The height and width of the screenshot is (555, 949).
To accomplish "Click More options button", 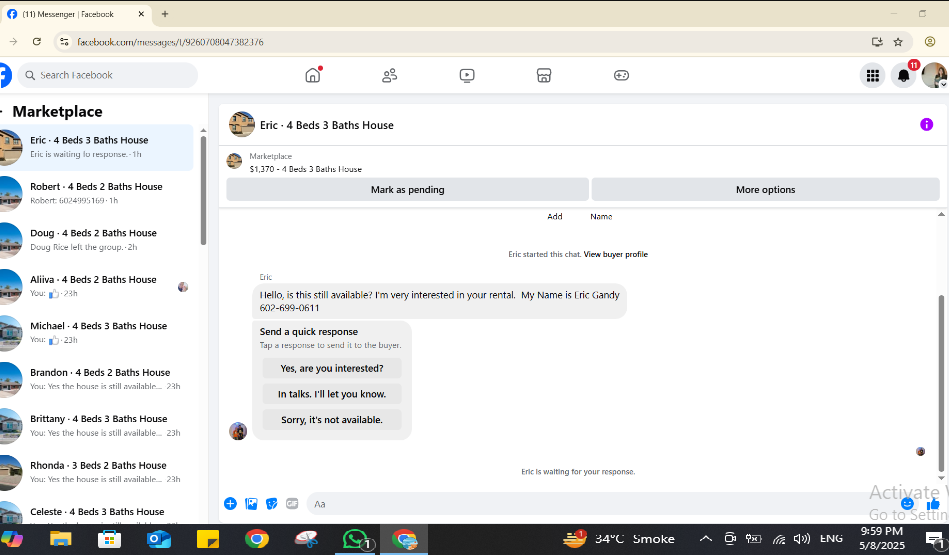I will pyautogui.click(x=766, y=189).
